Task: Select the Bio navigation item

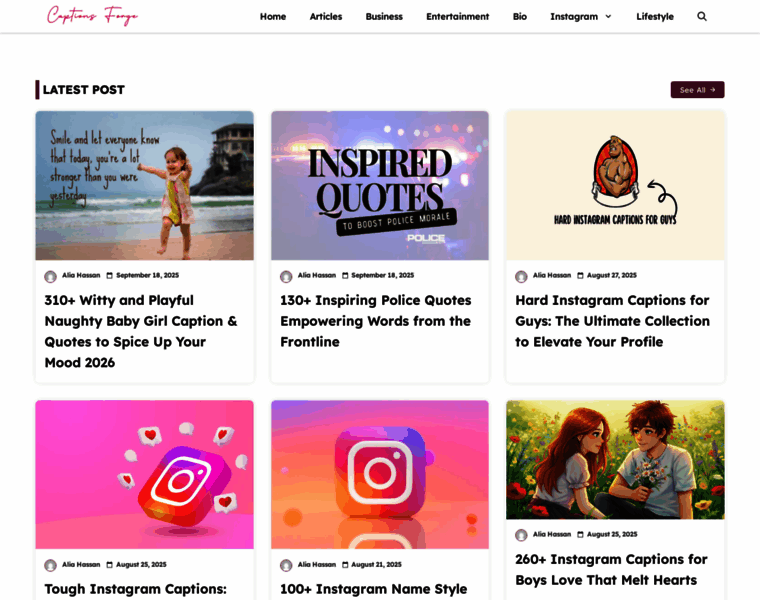Action: 520,16
